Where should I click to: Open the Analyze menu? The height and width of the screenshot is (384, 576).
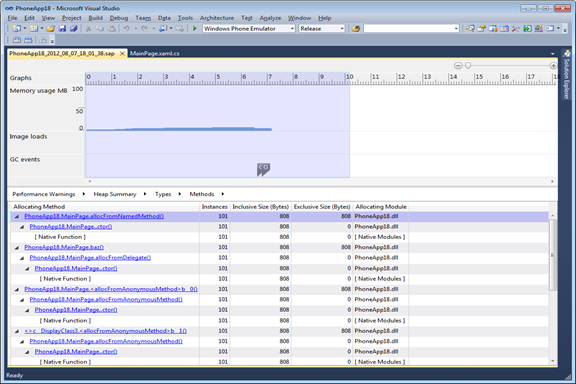click(270, 18)
